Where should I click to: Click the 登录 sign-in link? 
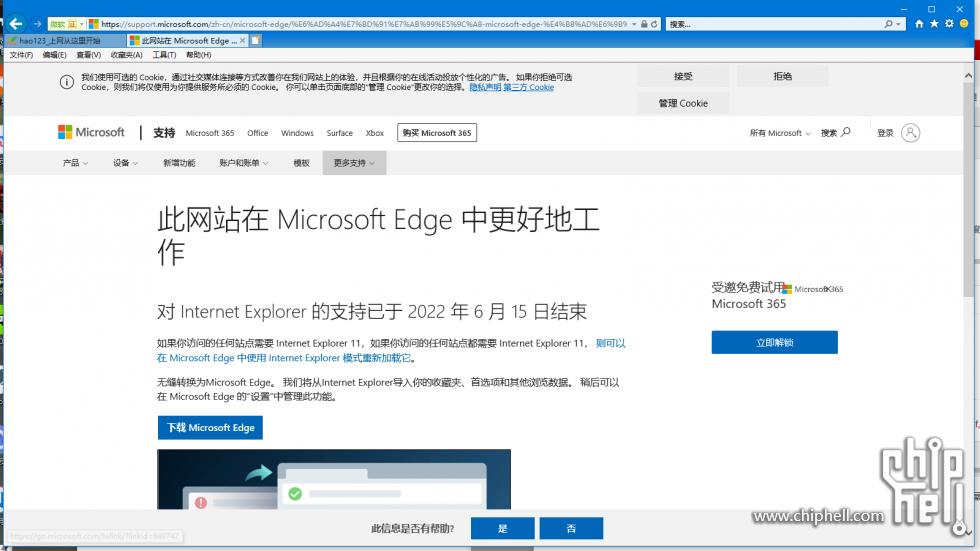pos(885,133)
